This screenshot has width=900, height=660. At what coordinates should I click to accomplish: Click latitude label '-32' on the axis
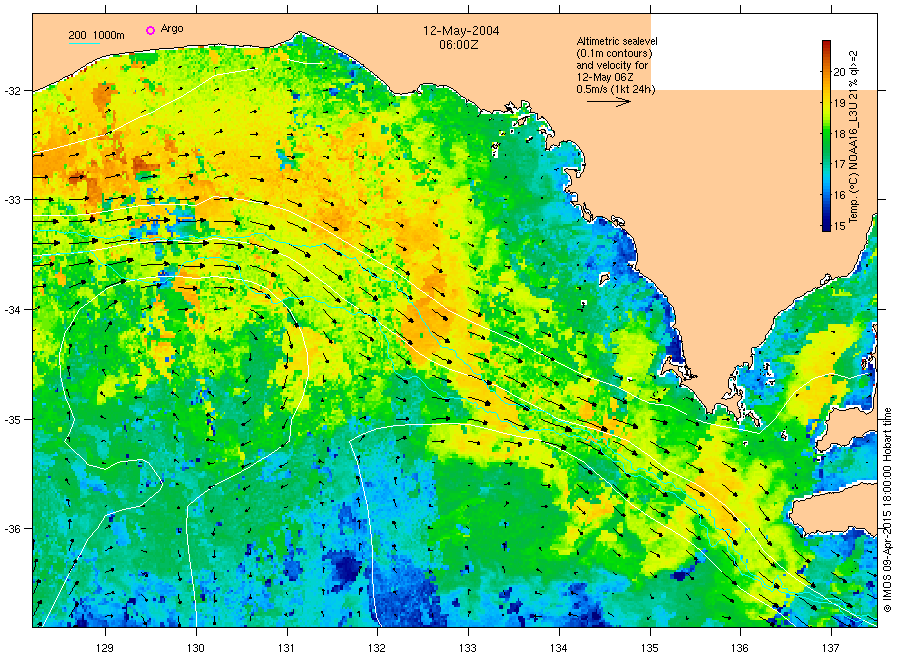coord(13,91)
